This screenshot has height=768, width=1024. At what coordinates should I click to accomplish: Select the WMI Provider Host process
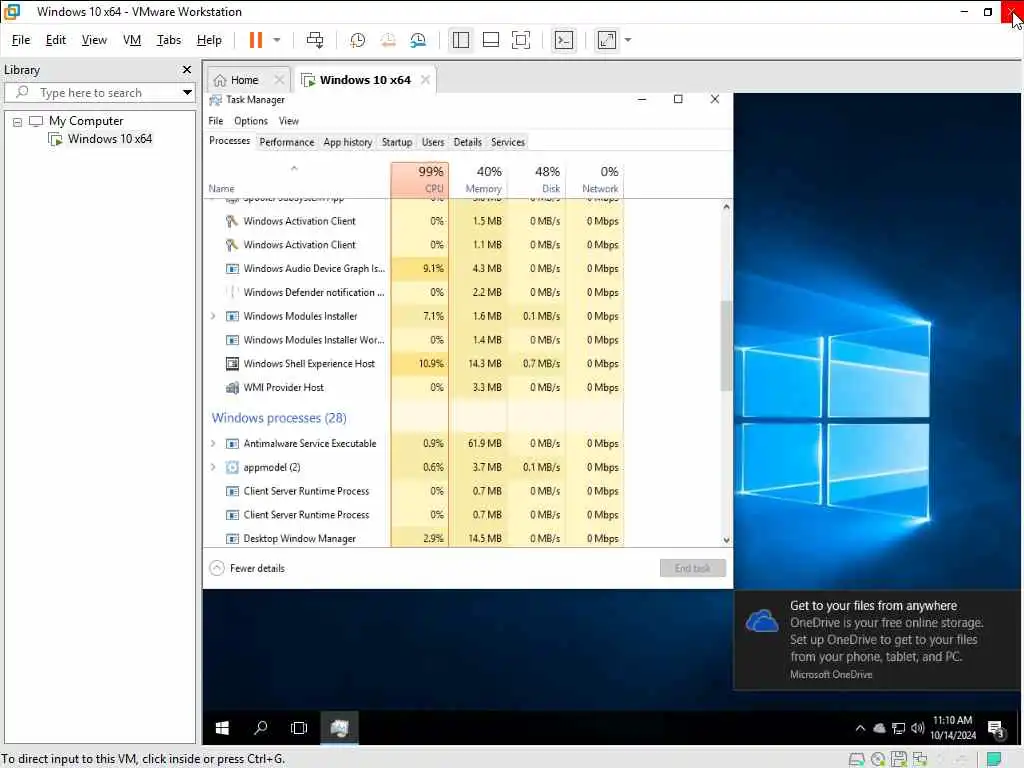pos(413,387)
